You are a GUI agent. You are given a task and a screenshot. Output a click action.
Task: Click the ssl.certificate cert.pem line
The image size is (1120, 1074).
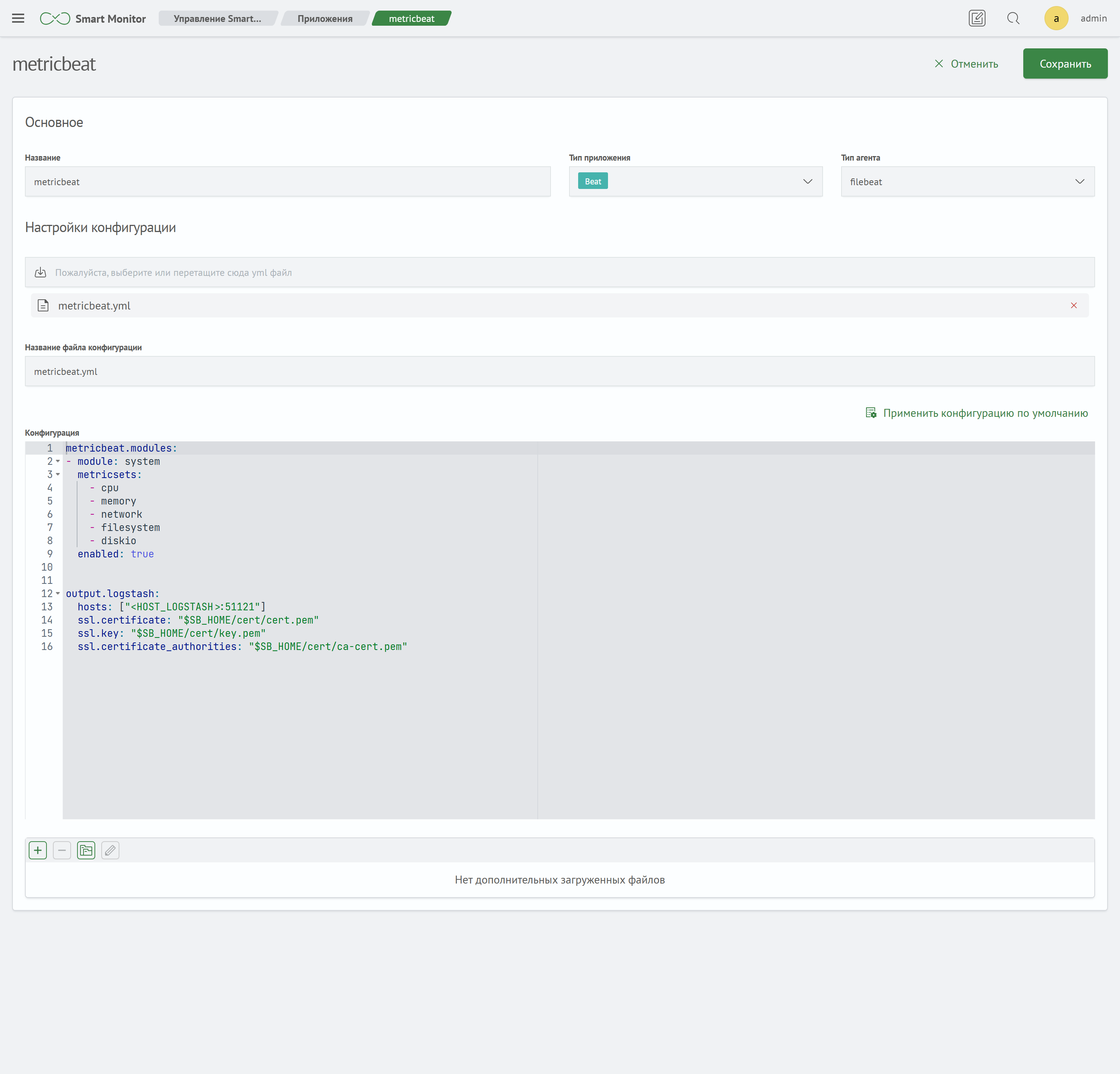coord(198,620)
